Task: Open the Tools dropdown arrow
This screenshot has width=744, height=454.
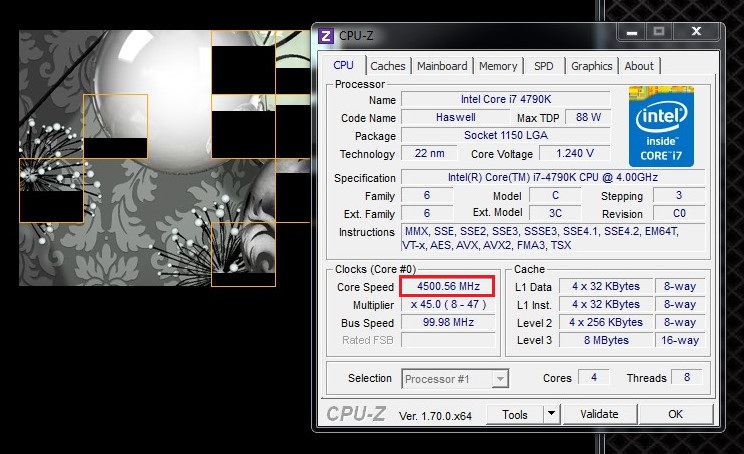Action: click(x=551, y=414)
